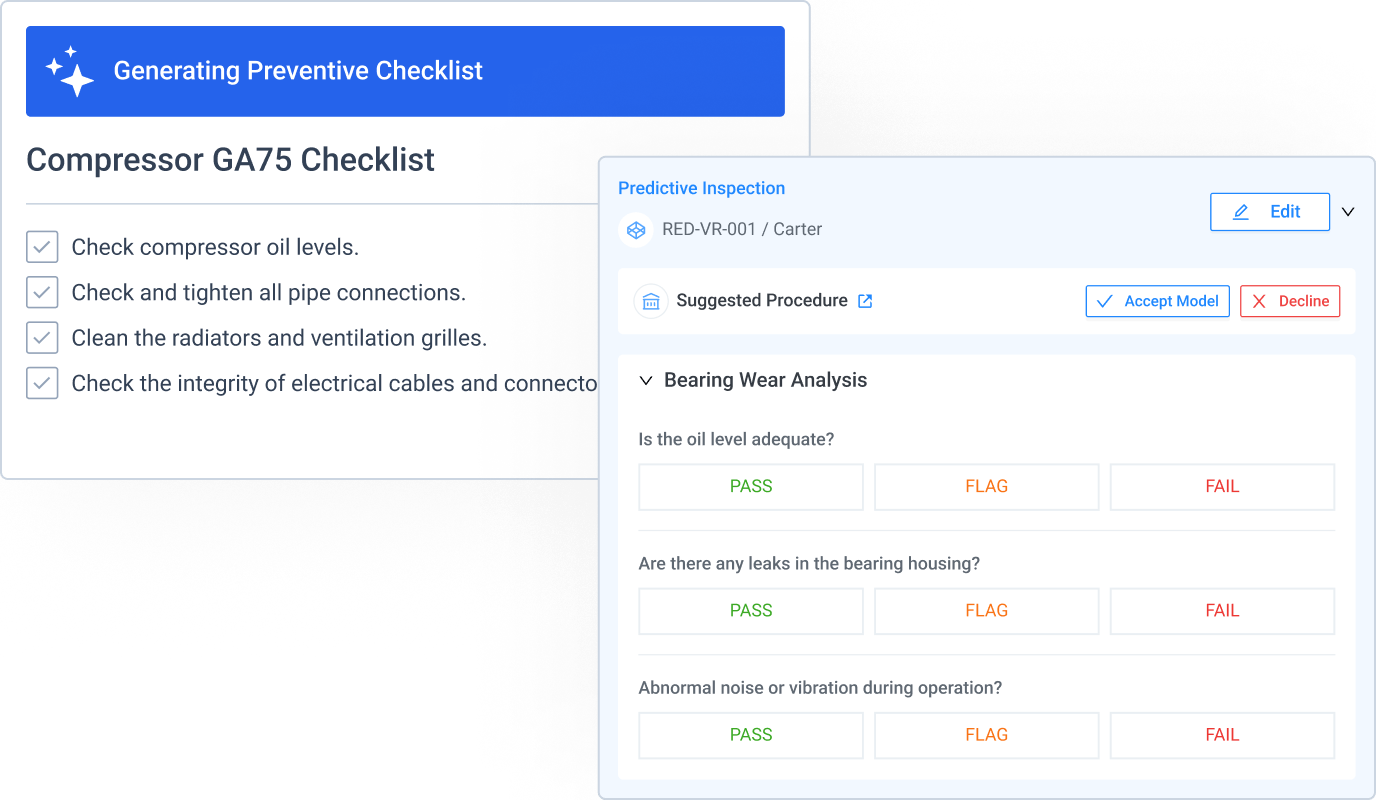Click the checkmark icon in Accept Model
The width and height of the screenshot is (1376, 800).
[1105, 301]
